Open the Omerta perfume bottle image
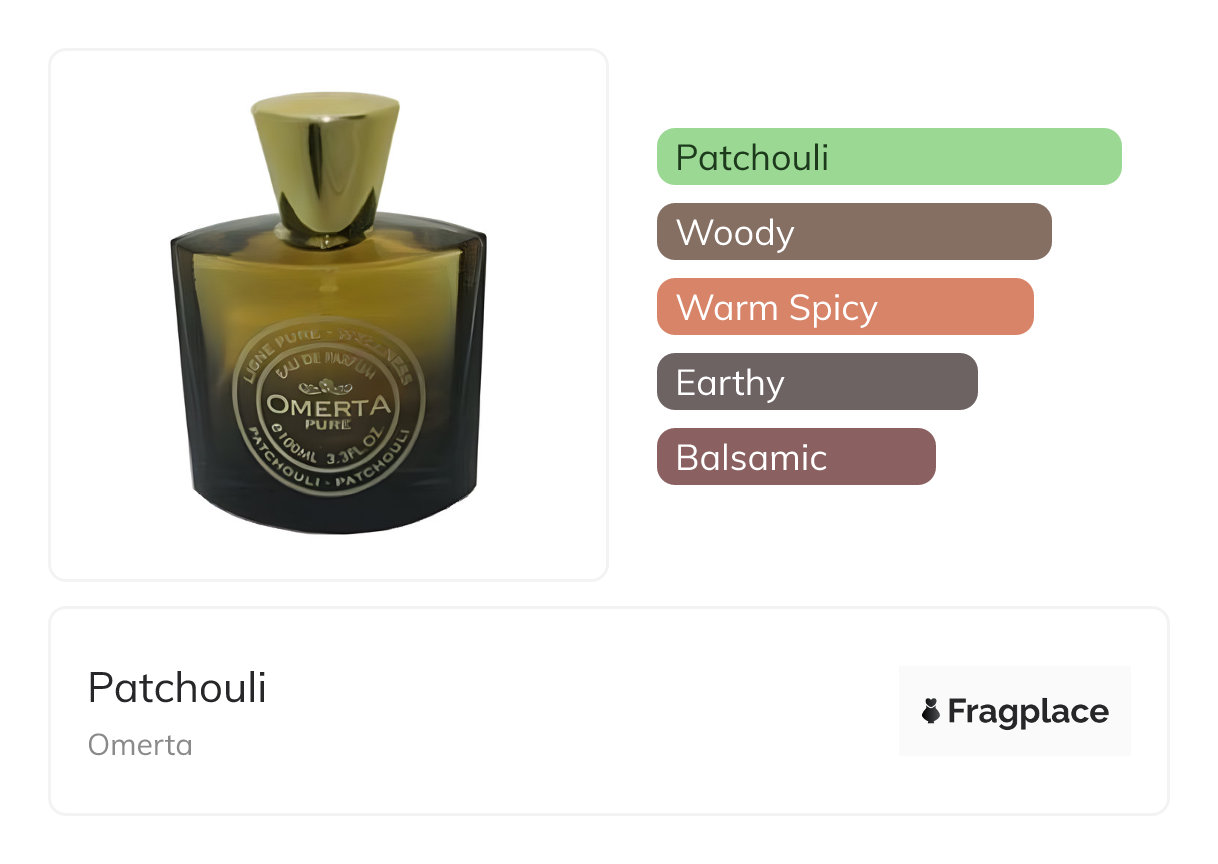Image resolution: width=1218 pixels, height=864 pixels. pyautogui.click(x=328, y=314)
